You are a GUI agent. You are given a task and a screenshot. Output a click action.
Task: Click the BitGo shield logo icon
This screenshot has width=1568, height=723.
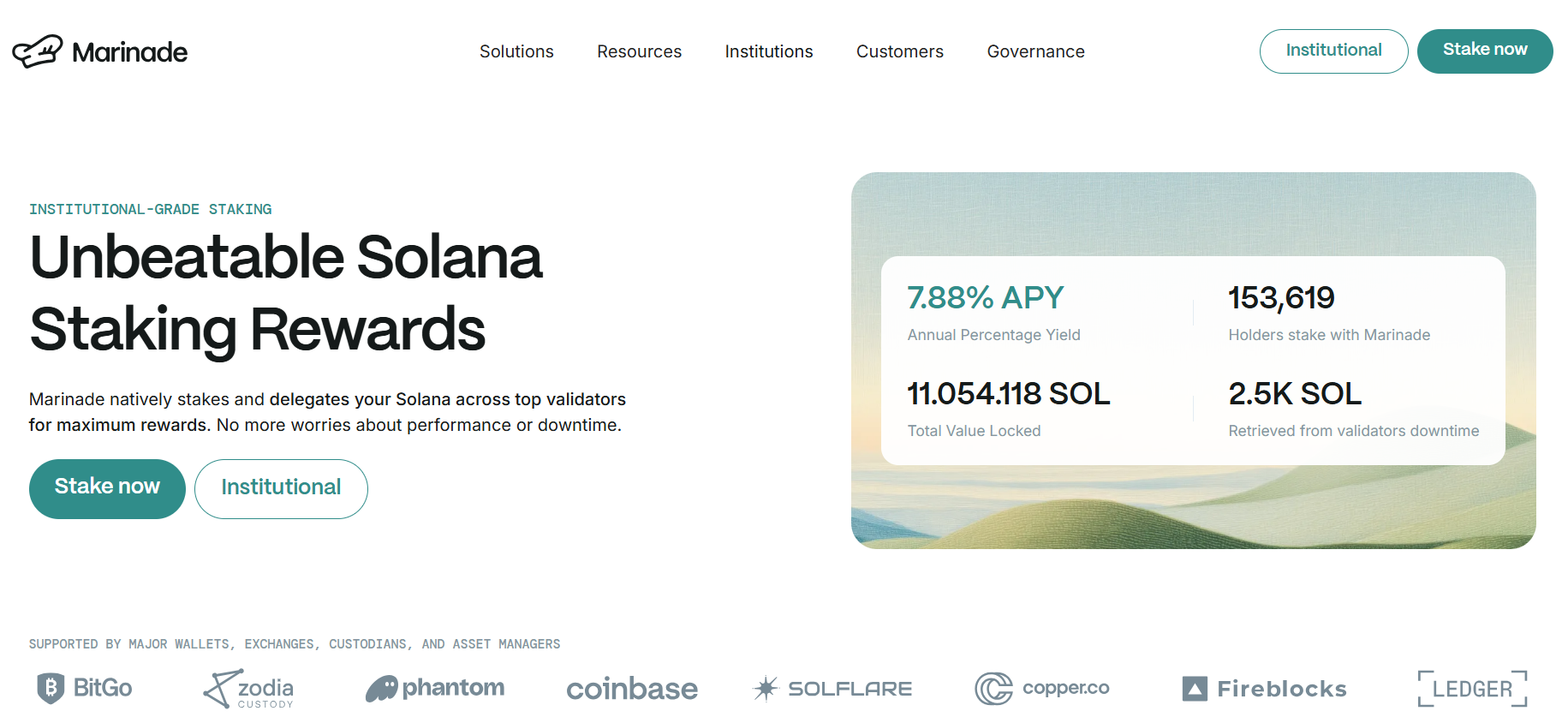coord(51,688)
